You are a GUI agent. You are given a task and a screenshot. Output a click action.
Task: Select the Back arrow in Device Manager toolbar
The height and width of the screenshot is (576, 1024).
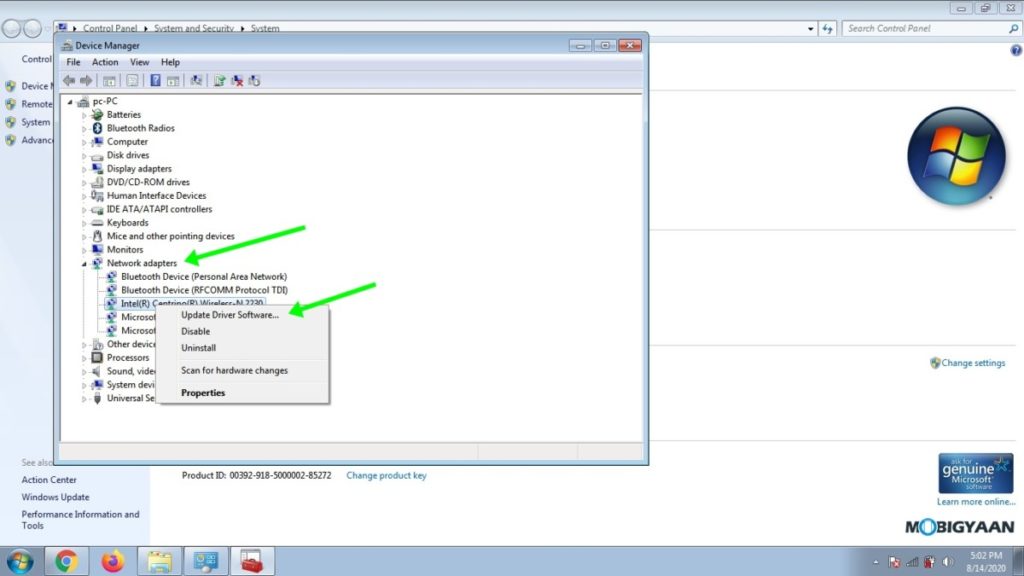[x=69, y=80]
